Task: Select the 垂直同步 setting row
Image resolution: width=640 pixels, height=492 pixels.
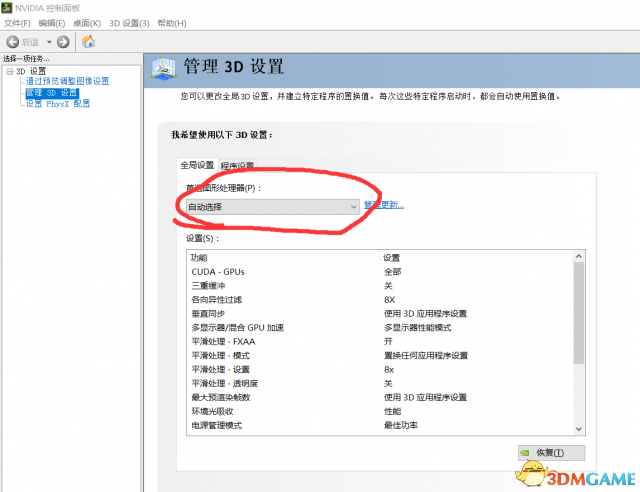Action: coord(380,314)
